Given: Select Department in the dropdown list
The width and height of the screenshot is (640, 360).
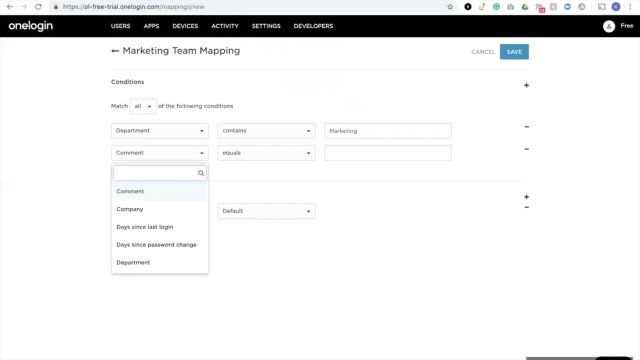Looking at the screenshot, I should pyautogui.click(x=160, y=262).
